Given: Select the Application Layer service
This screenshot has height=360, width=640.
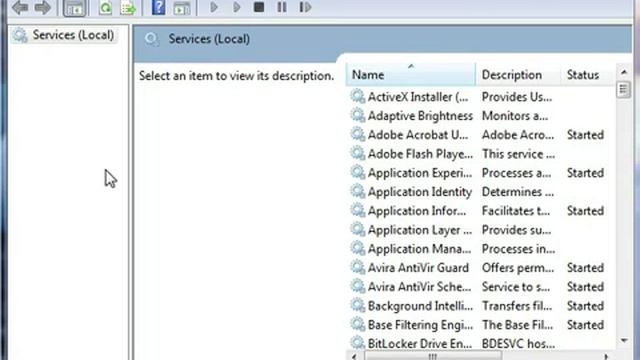Looking at the screenshot, I should click(420, 230).
